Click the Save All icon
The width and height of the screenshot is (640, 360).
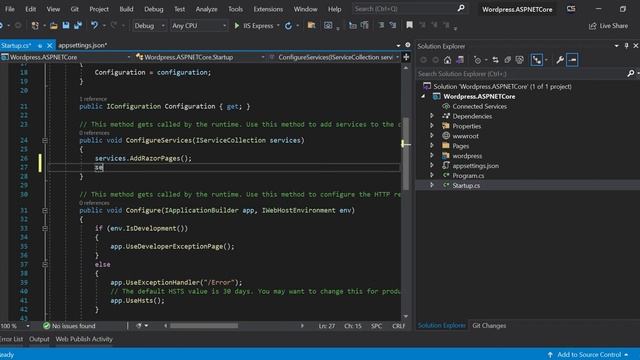[78, 26]
